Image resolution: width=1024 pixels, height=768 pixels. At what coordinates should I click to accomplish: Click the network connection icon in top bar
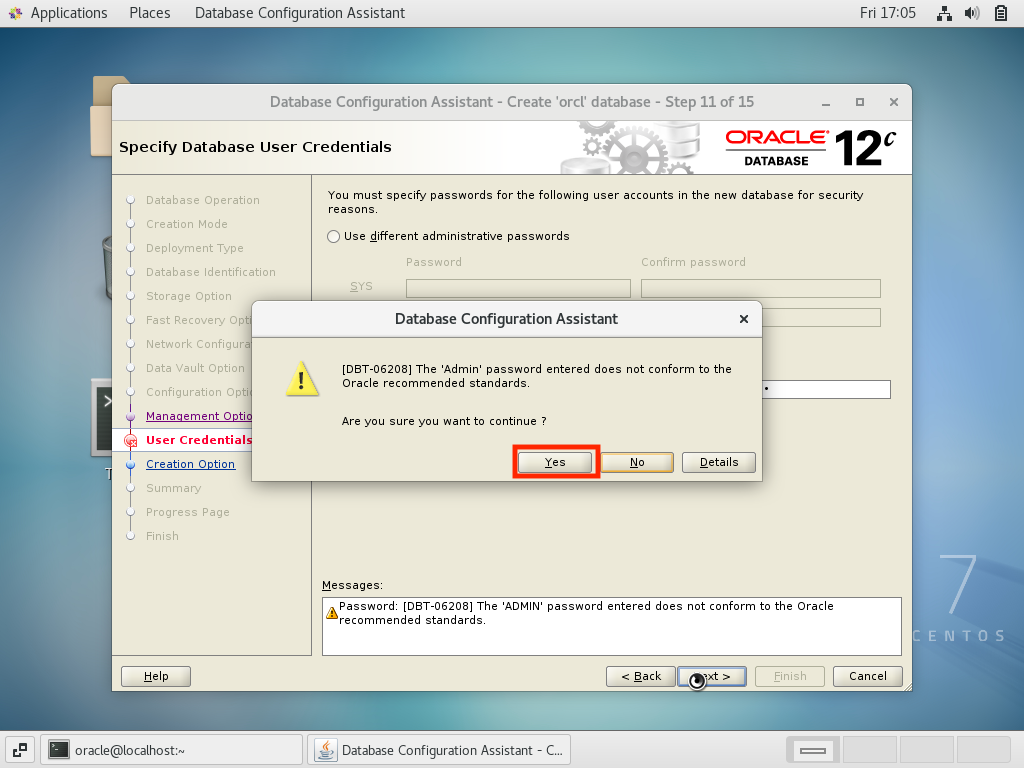coord(944,13)
